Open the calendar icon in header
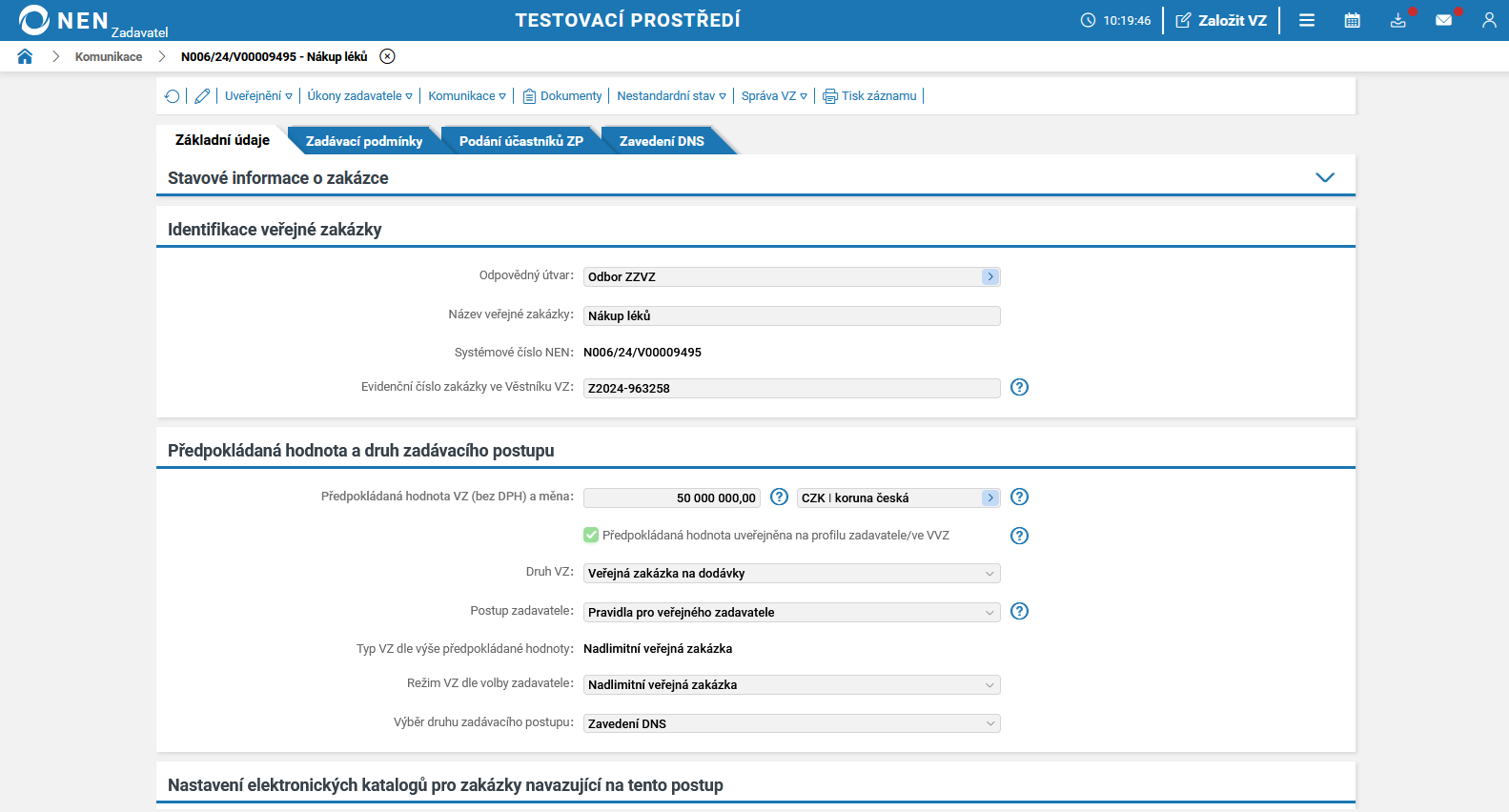 (x=1352, y=20)
